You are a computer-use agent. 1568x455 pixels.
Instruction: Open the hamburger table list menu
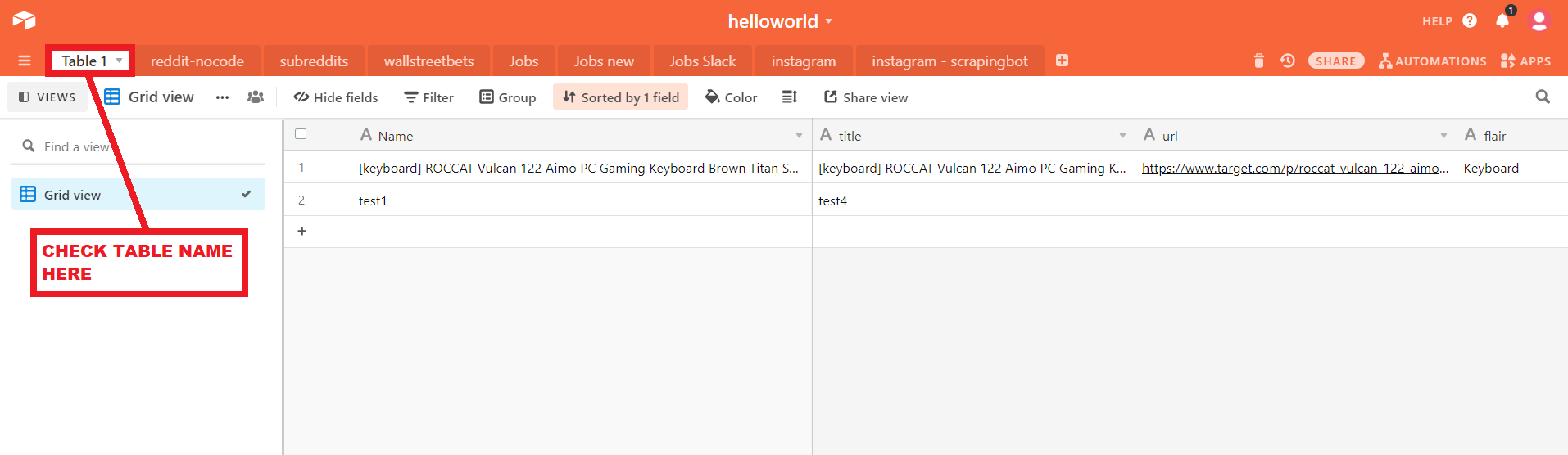25,61
